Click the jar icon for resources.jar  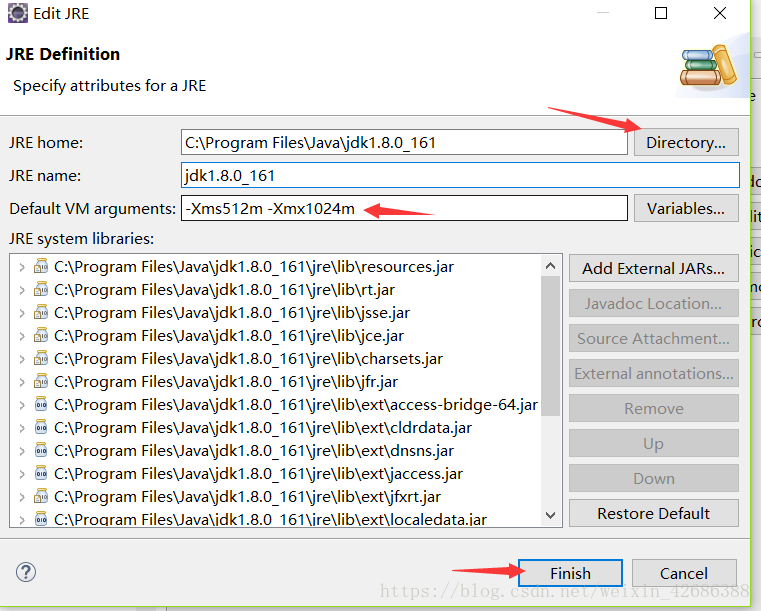click(41, 266)
